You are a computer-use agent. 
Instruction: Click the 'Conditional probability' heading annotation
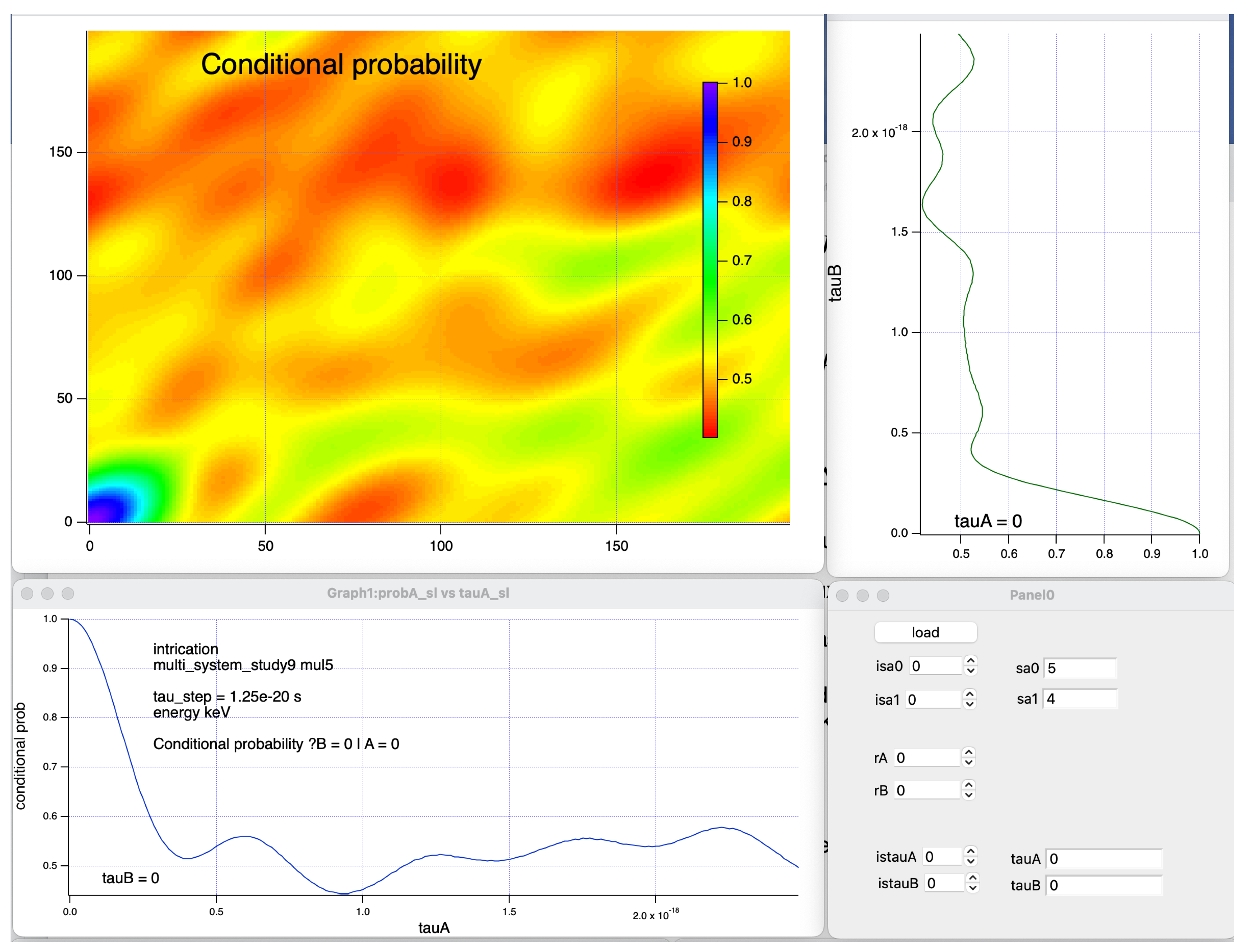[341, 64]
